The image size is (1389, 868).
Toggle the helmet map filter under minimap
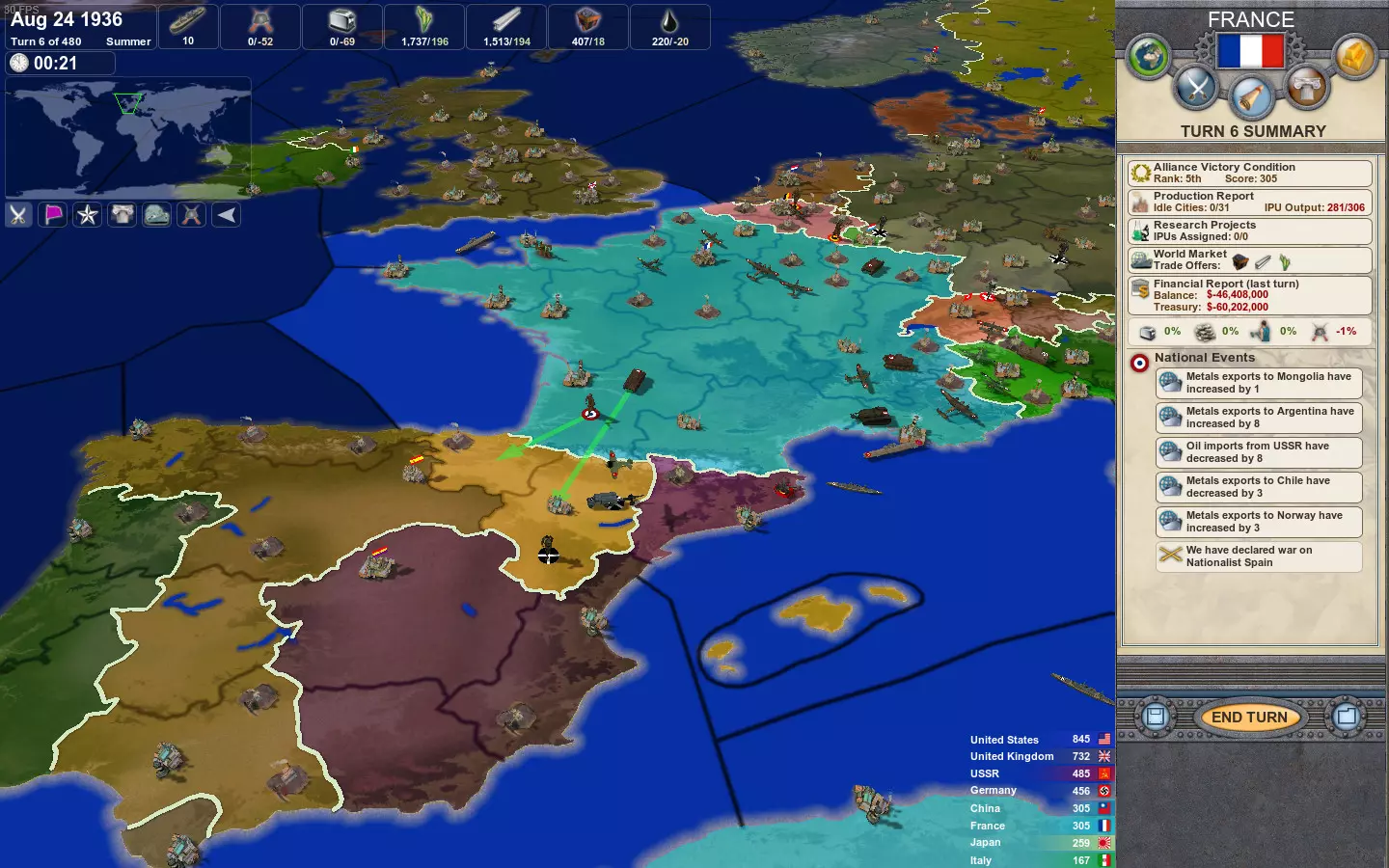192,214
